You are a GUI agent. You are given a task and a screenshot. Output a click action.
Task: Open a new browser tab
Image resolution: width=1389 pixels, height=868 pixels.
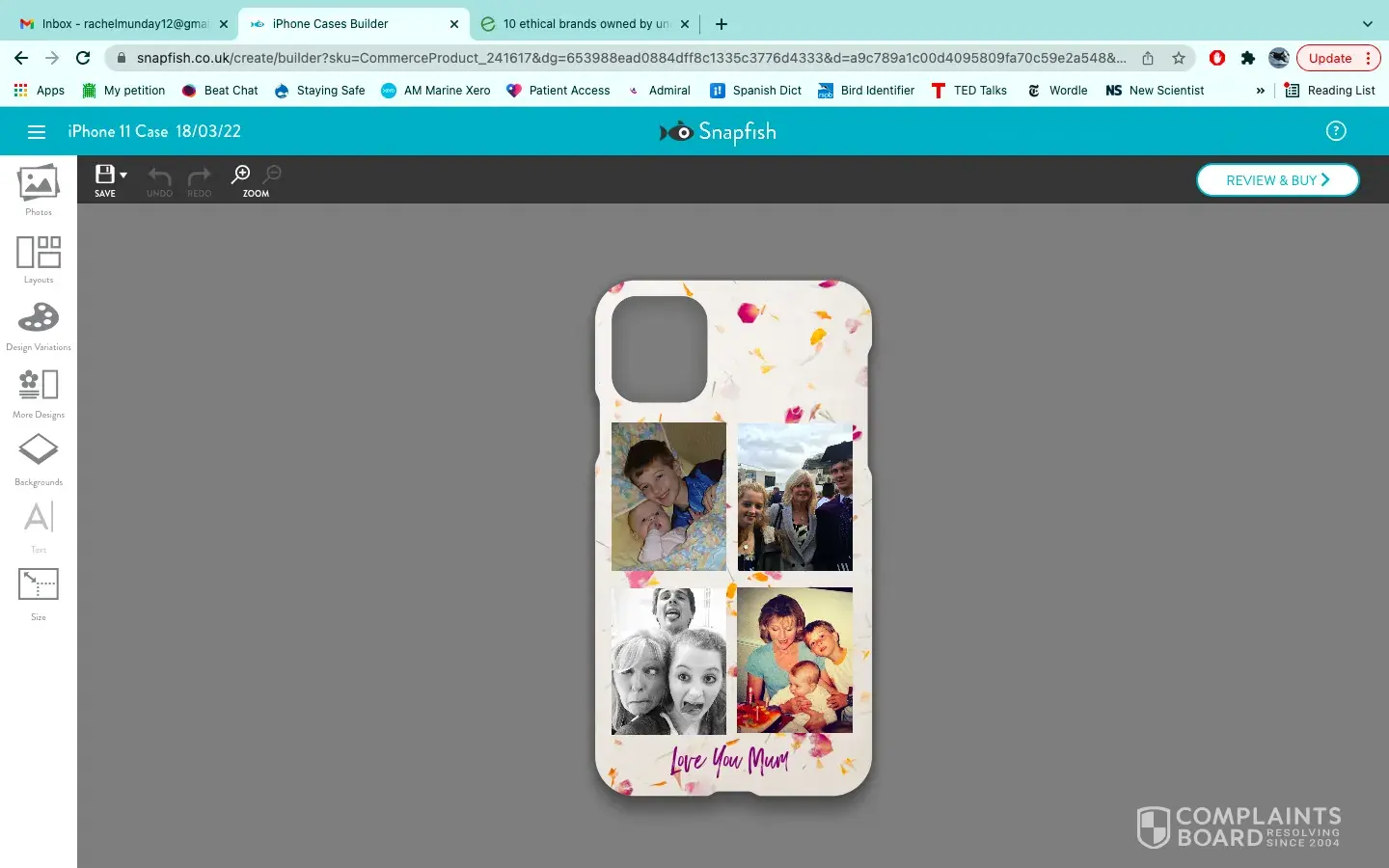pos(722,24)
